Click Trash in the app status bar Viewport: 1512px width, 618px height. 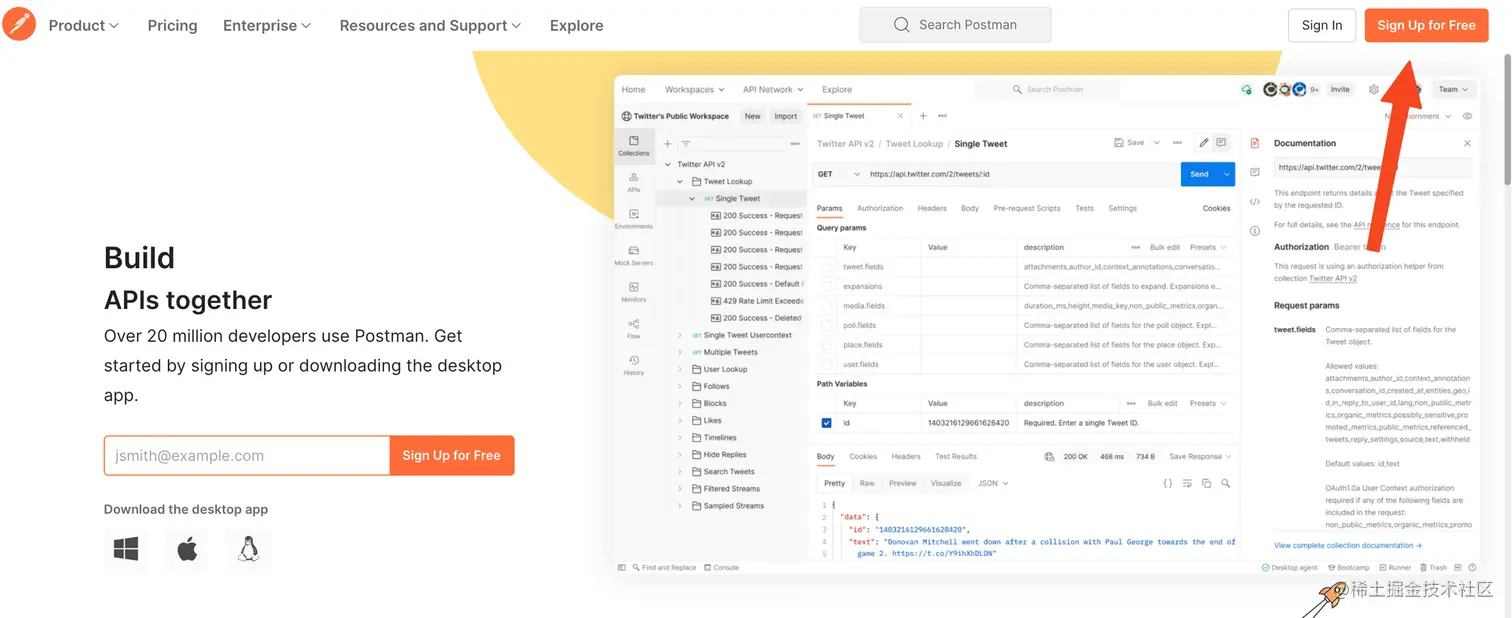click(1433, 567)
